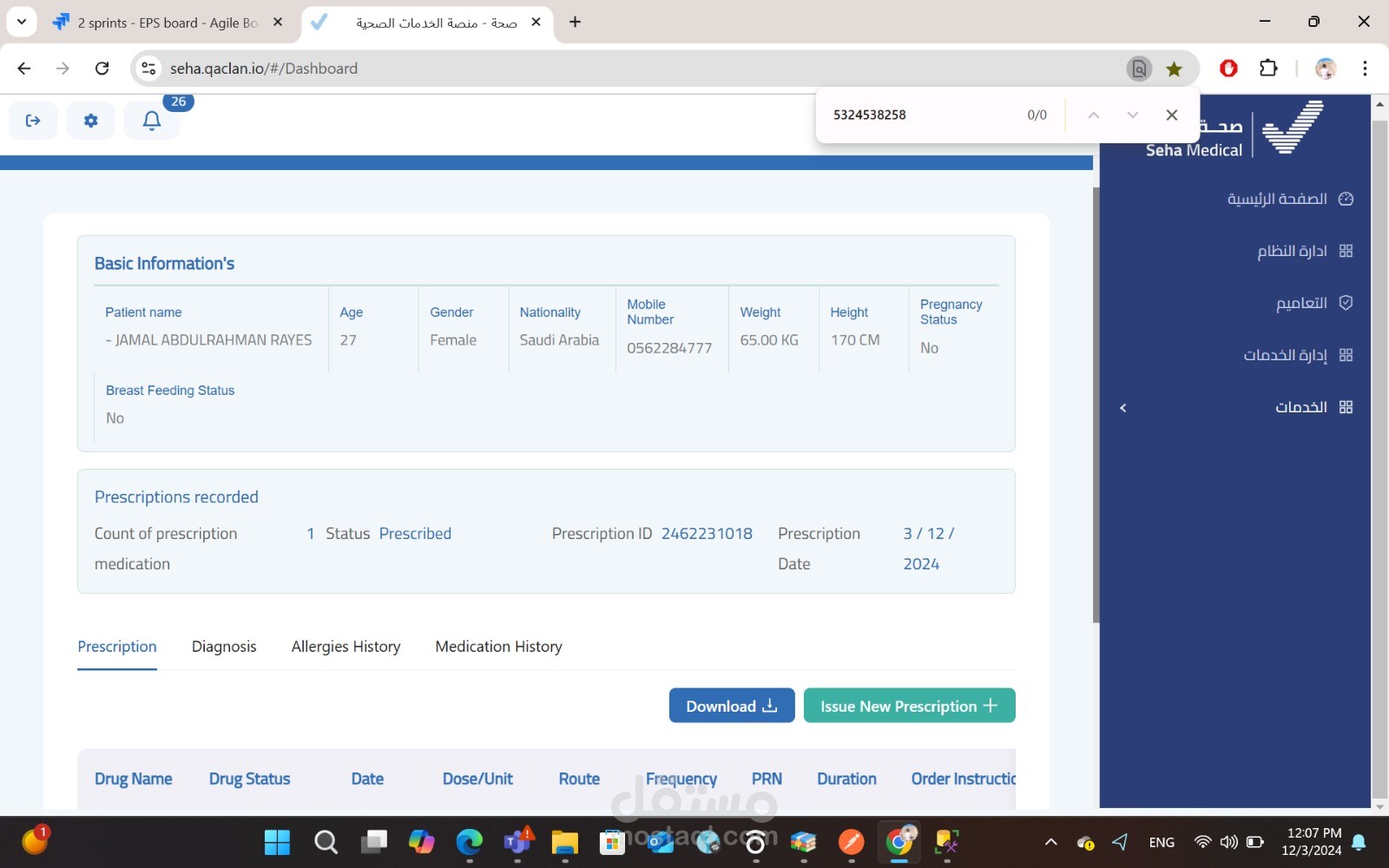The height and width of the screenshot is (868, 1389).
Task: Open ادارة النظام in the sidebar
Action: [1305, 251]
